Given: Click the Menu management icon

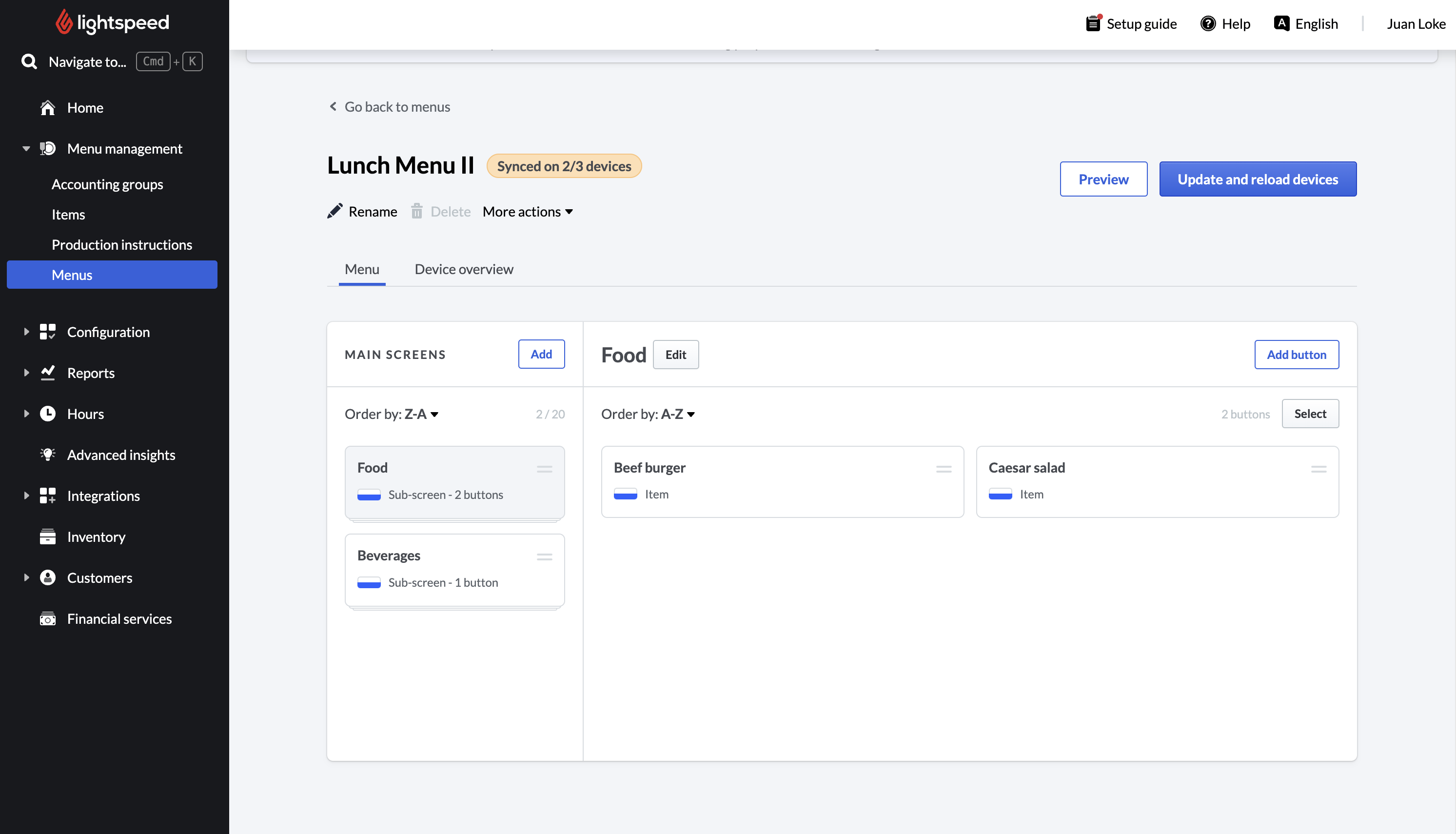Looking at the screenshot, I should pos(47,148).
